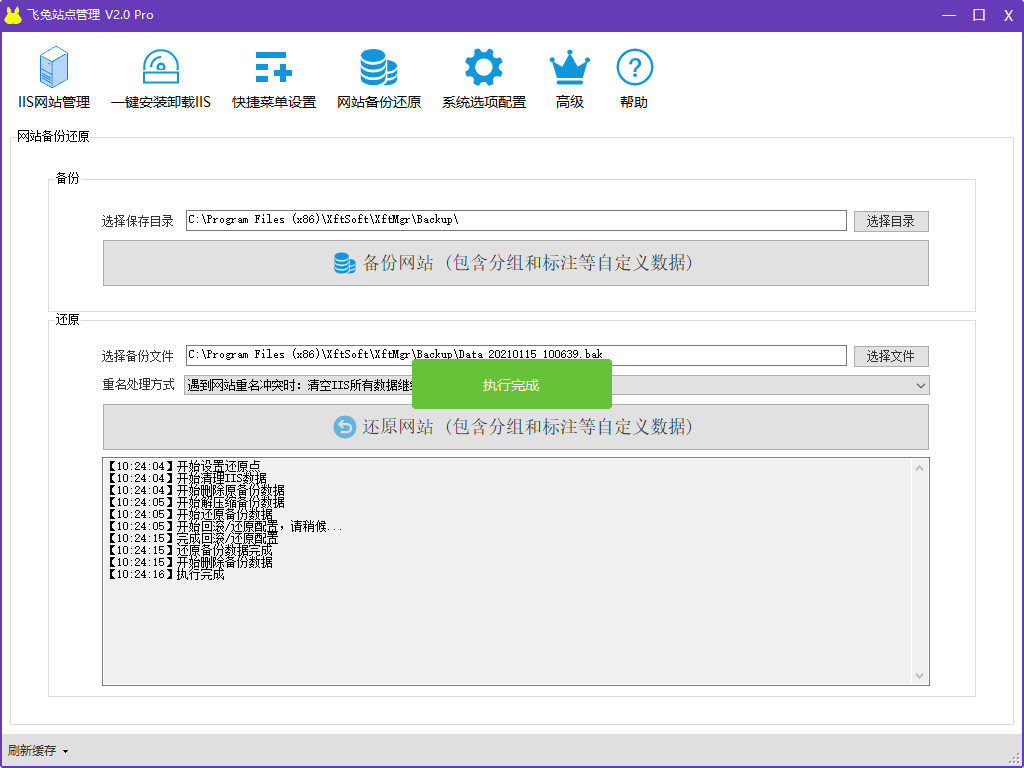Viewport: 1024px width, 768px height.
Task: Open the IIS网站管理 server icon
Action: [x=54, y=68]
